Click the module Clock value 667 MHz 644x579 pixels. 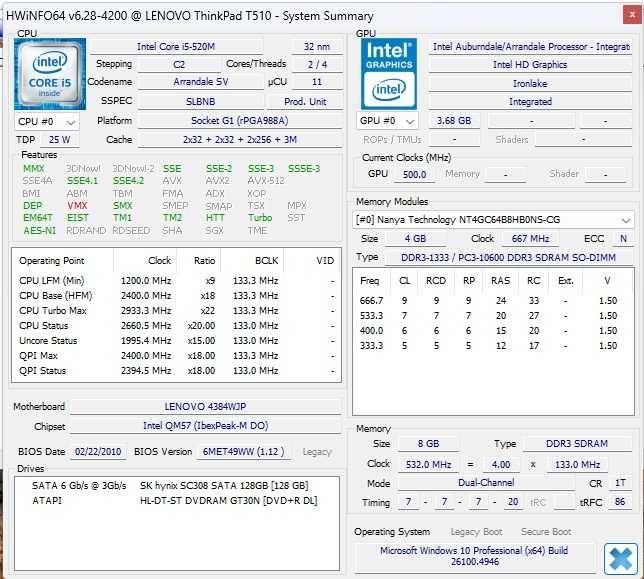[531, 239]
